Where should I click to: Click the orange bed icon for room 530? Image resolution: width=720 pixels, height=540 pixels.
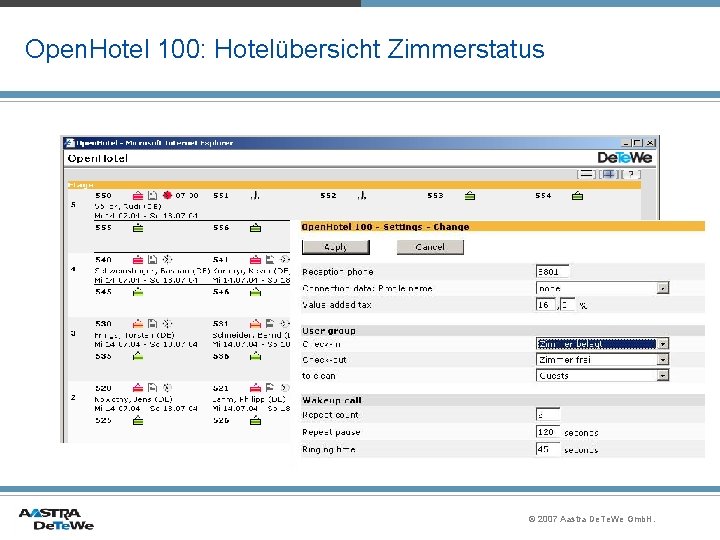(x=138, y=324)
